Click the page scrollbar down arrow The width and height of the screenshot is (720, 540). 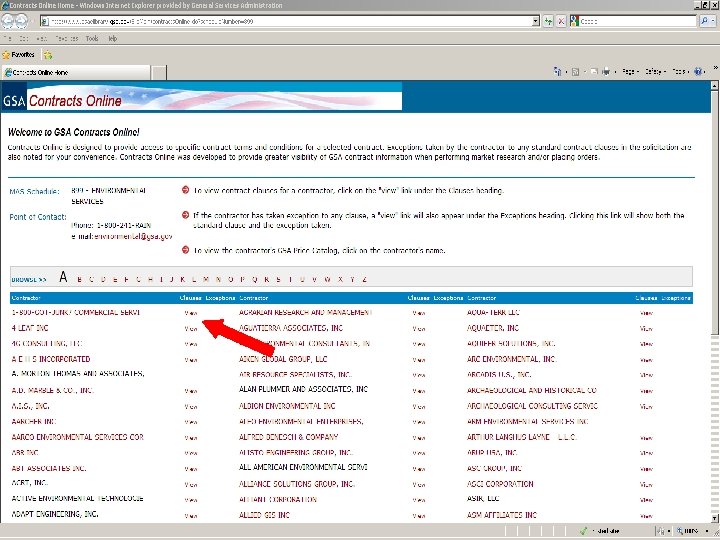coord(714,518)
